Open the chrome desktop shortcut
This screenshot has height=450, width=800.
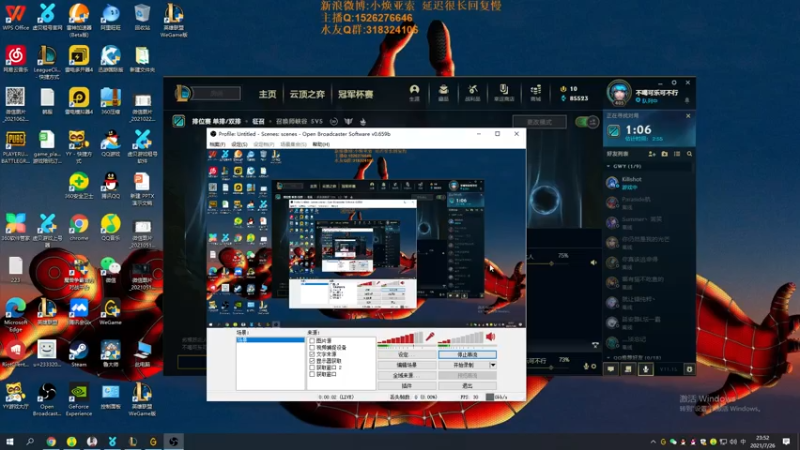[79, 228]
